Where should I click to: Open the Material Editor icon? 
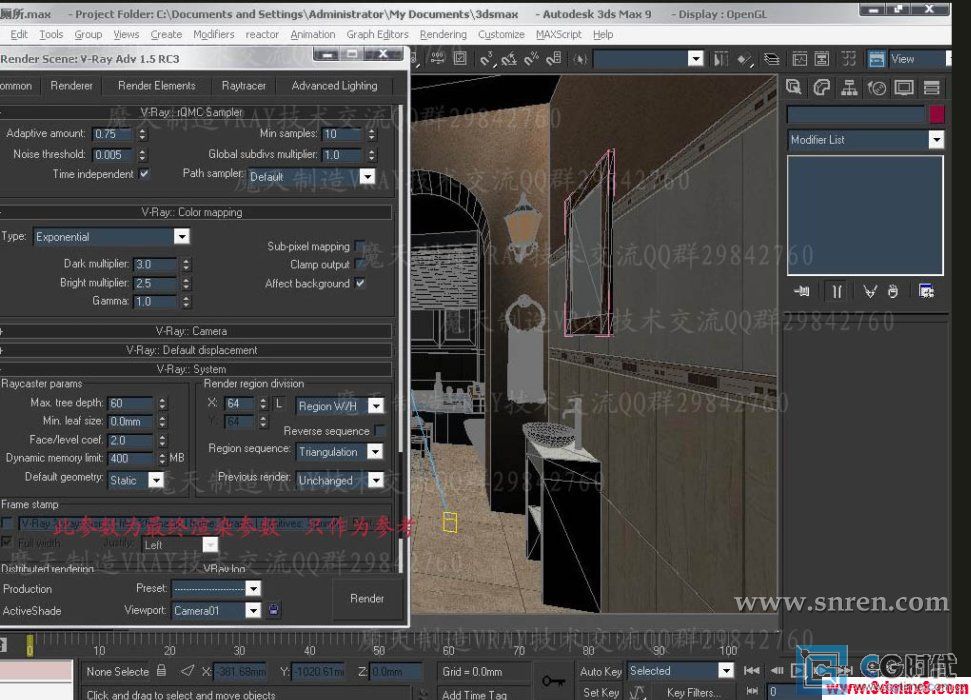(x=849, y=59)
